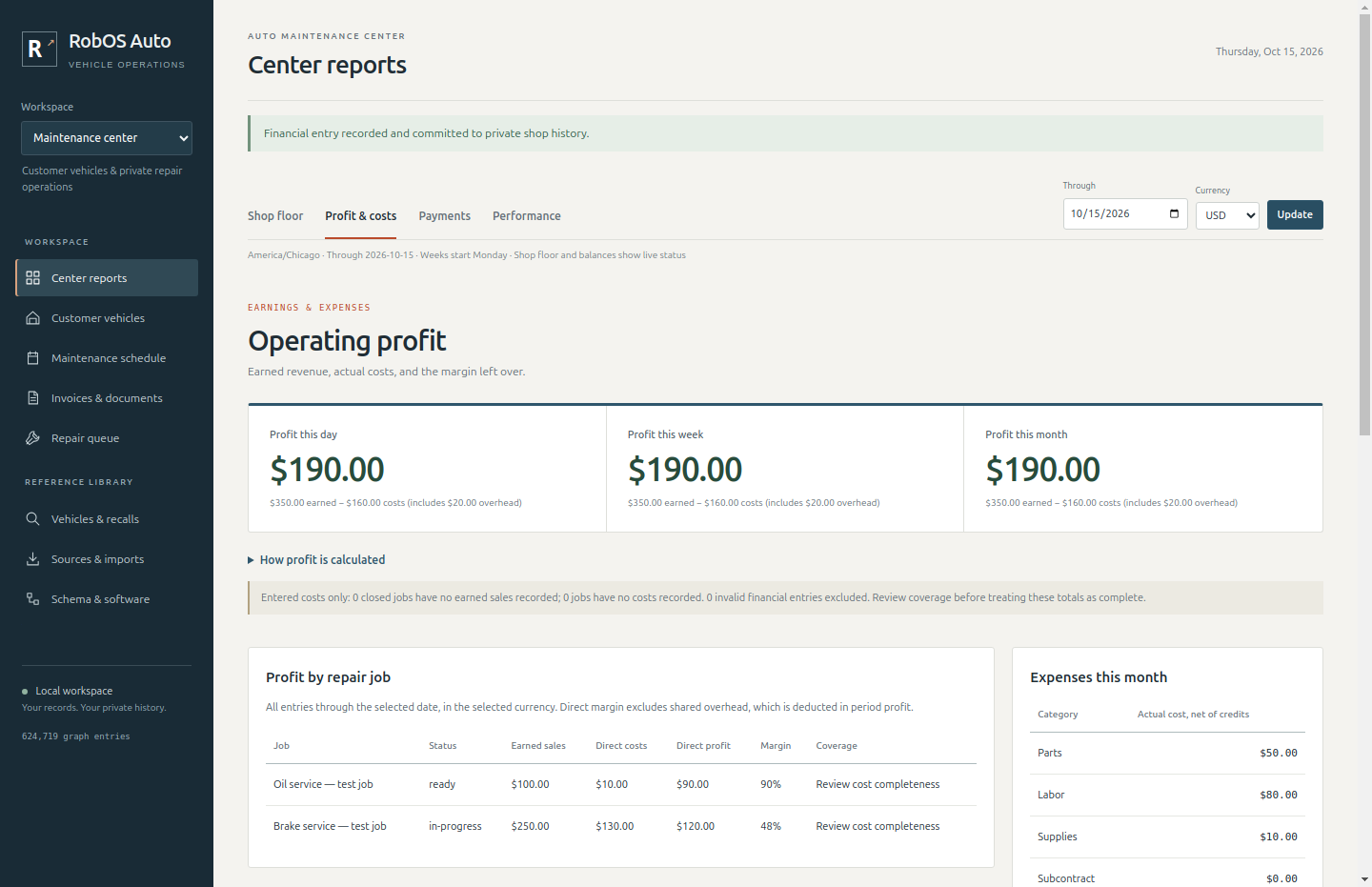Screen dimensions: 1372x887
Task: Click the in-progress status cell
Action: 455,827
